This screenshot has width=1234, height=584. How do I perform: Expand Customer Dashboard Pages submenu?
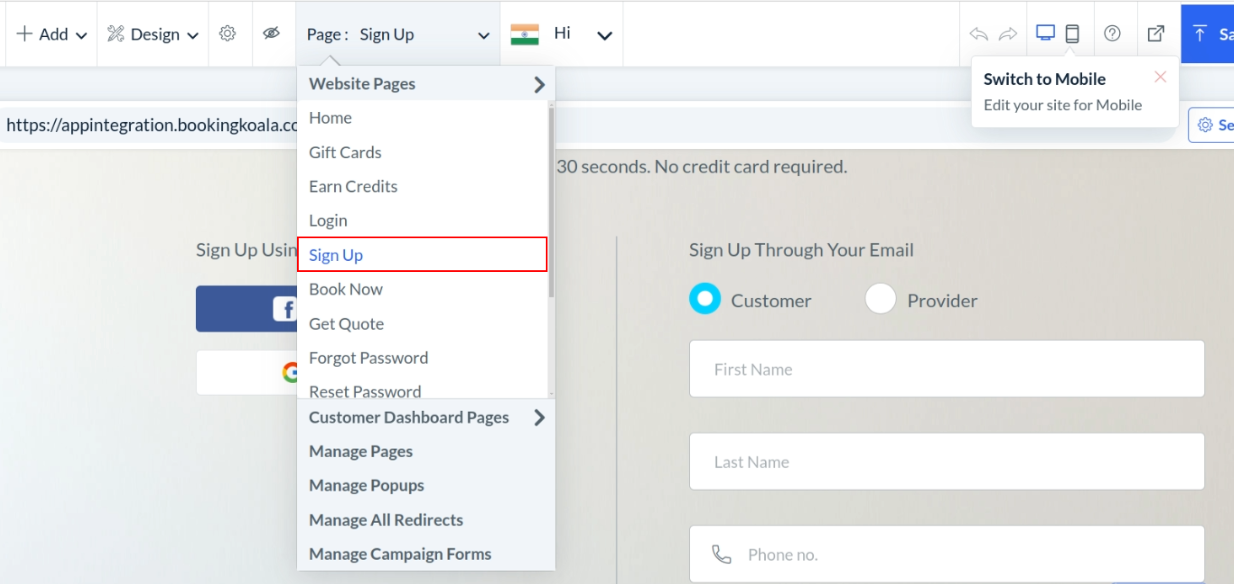(426, 417)
